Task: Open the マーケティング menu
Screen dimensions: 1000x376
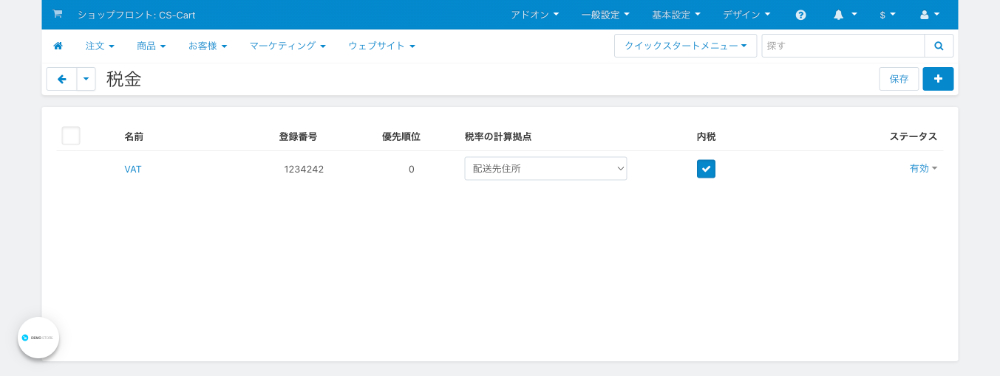Action: point(288,46)
